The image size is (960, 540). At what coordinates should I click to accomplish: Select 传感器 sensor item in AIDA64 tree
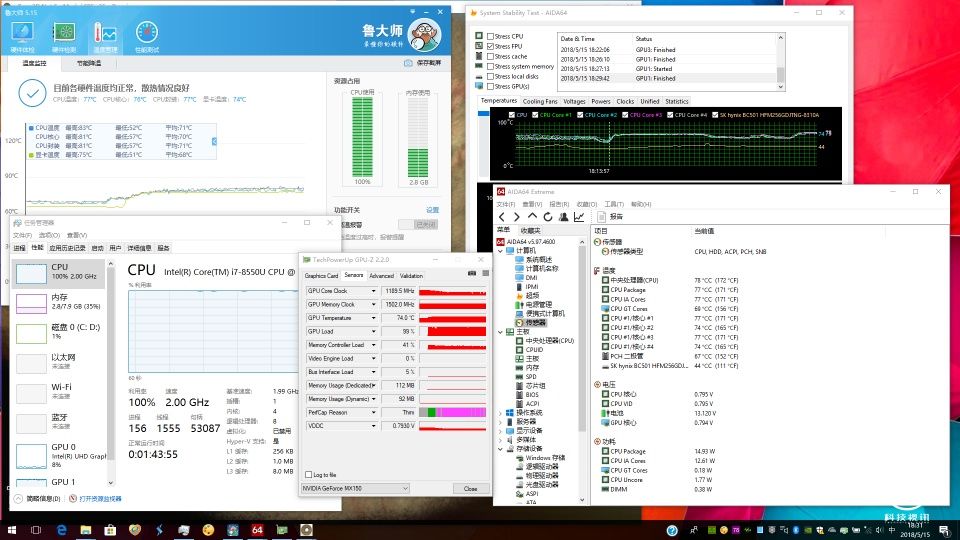531,323
